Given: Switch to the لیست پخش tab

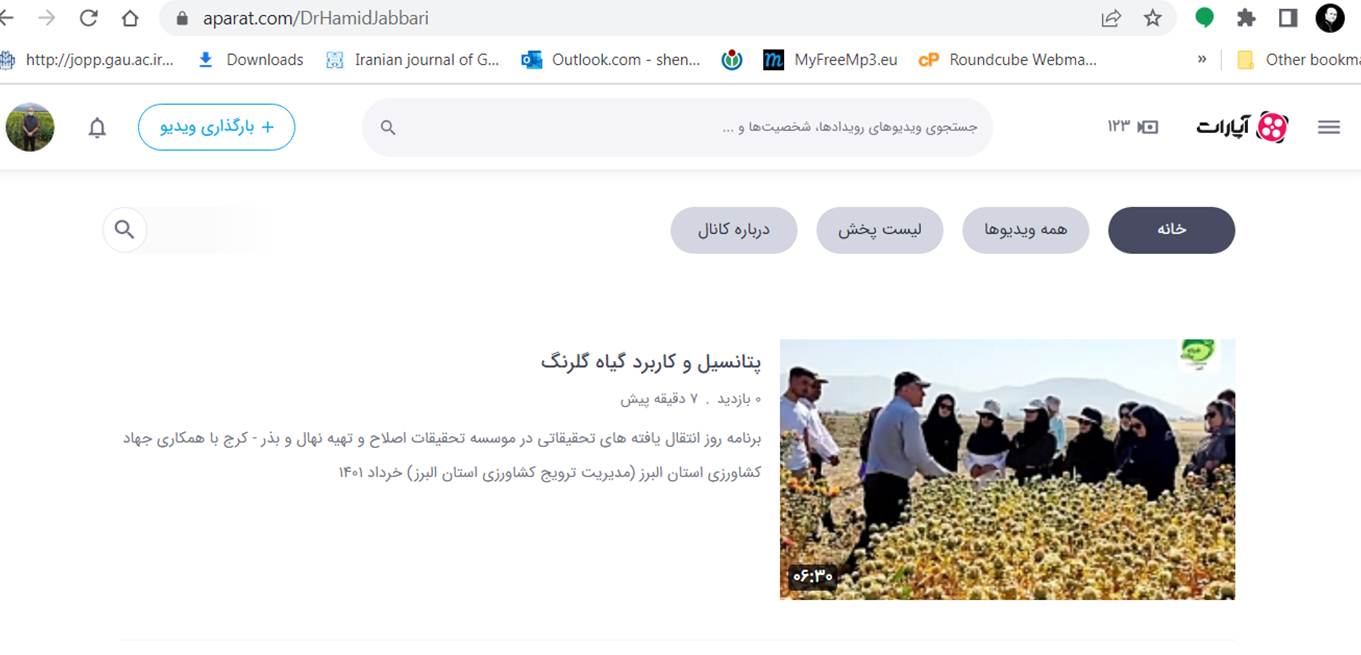Looking at the screenshot, I should pyautogui.click(x=880, y=230).
